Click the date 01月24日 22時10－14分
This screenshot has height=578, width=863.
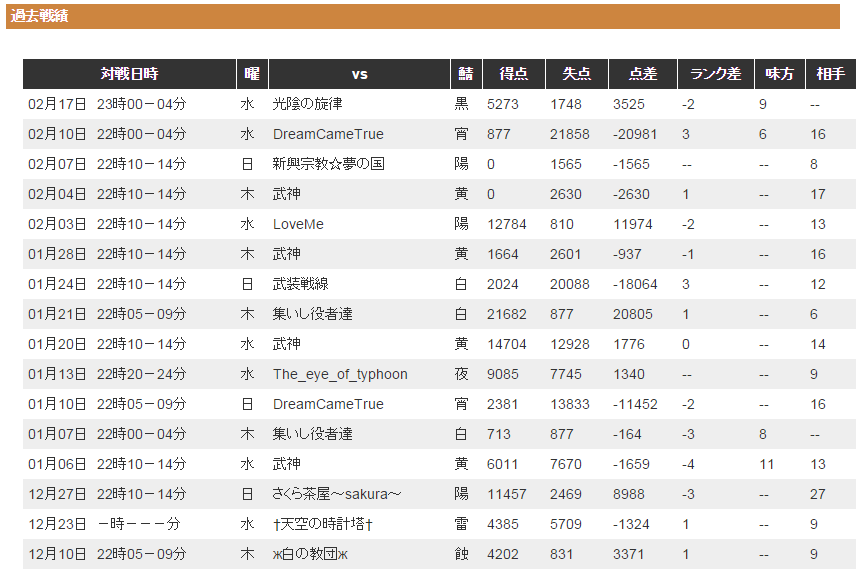107,284
